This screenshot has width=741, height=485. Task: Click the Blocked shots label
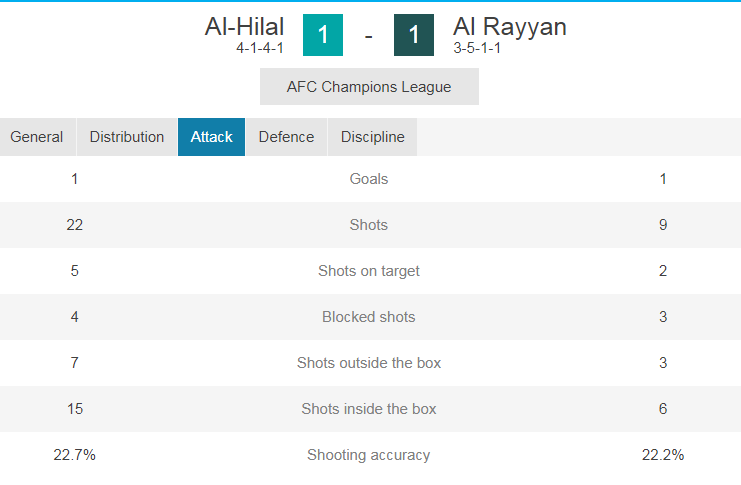pos(369,317)
